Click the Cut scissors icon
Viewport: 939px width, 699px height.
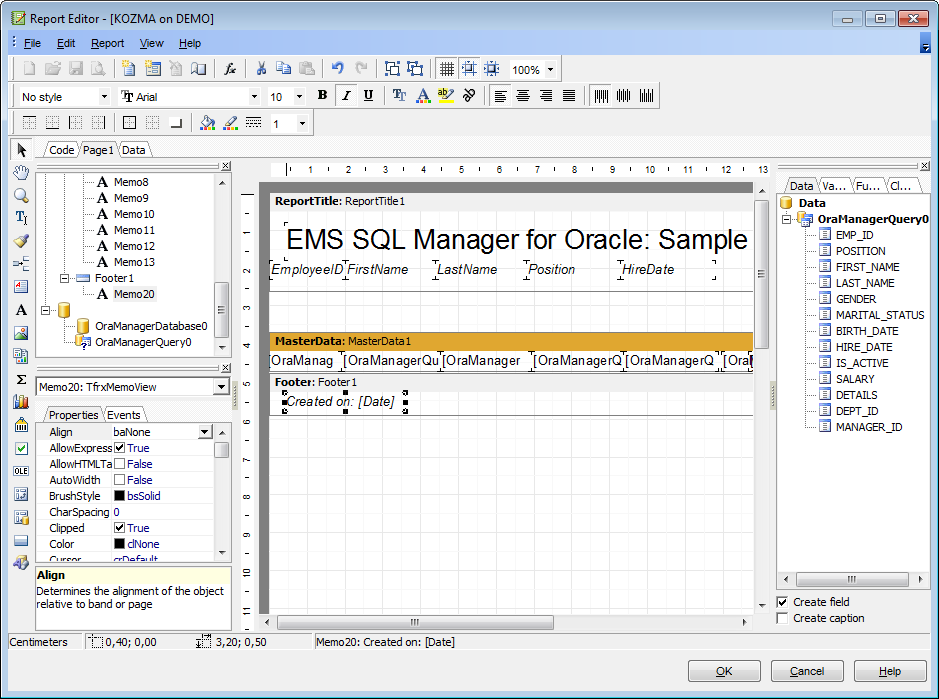point(261,69)
